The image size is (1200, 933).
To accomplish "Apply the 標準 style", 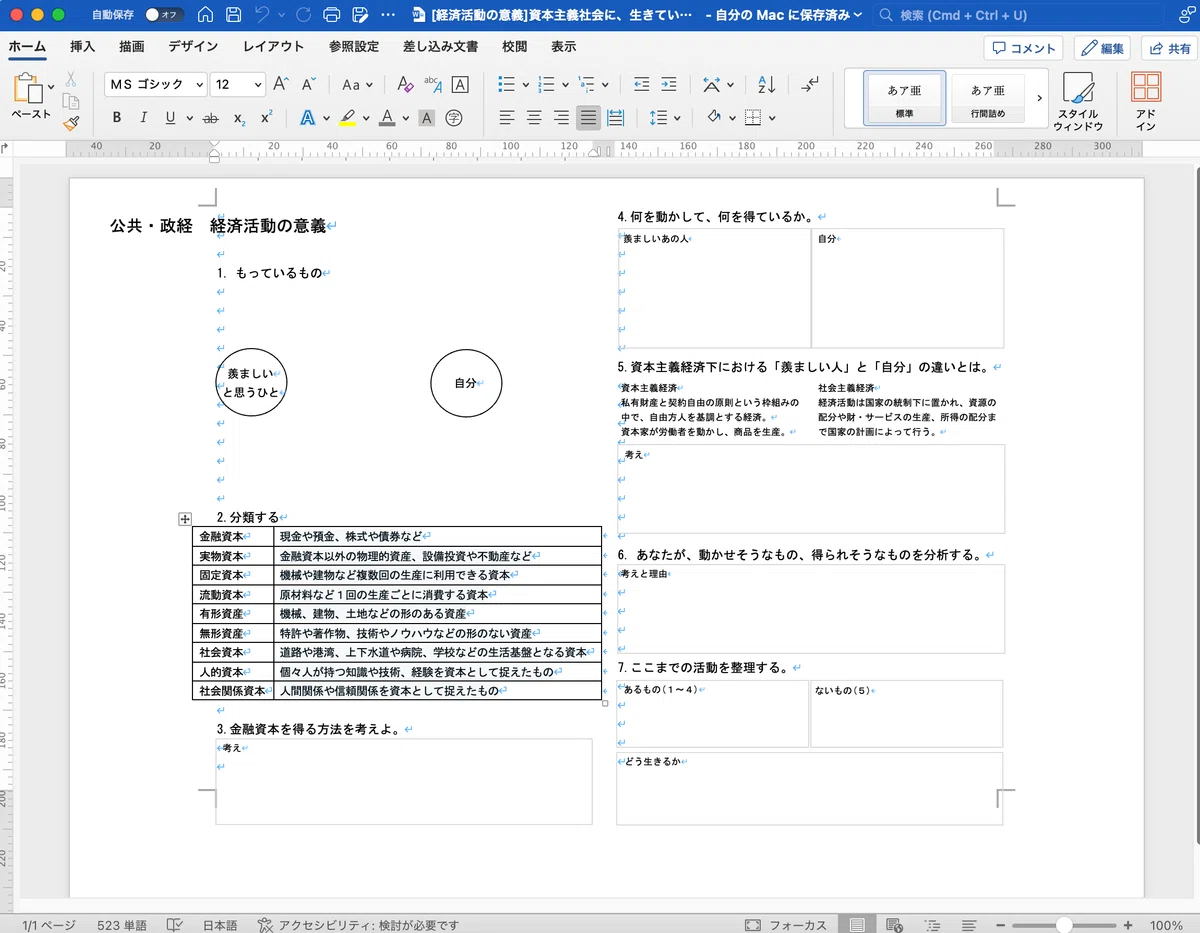I will pos(905,99).
